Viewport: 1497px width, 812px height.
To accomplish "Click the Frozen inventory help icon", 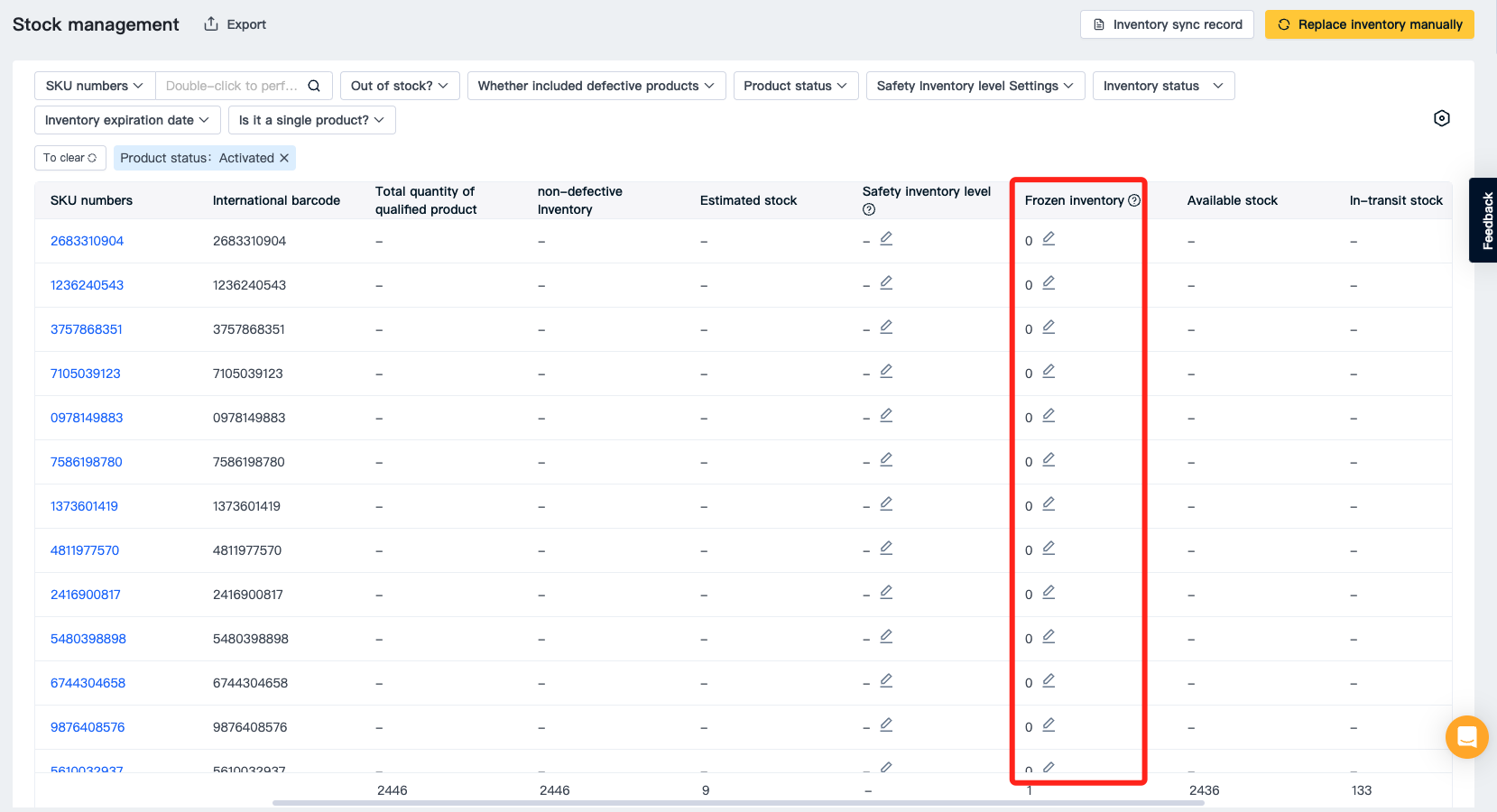I will click(x=1134, y=200).
